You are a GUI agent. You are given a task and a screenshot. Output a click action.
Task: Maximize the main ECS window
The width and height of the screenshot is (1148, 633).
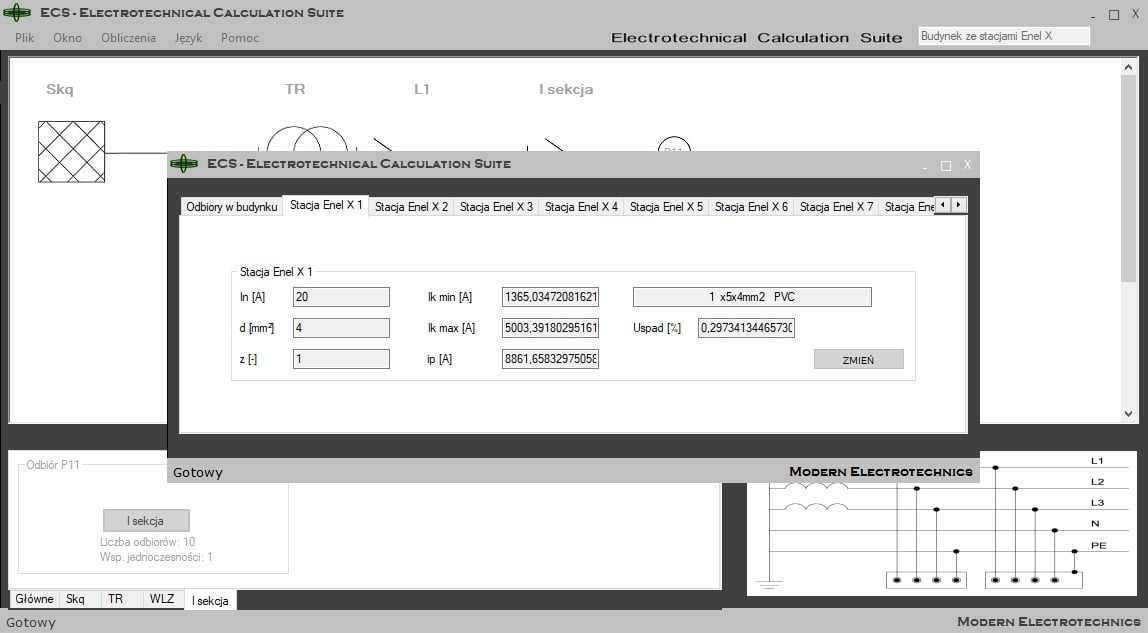click(x=1114, y=15)
